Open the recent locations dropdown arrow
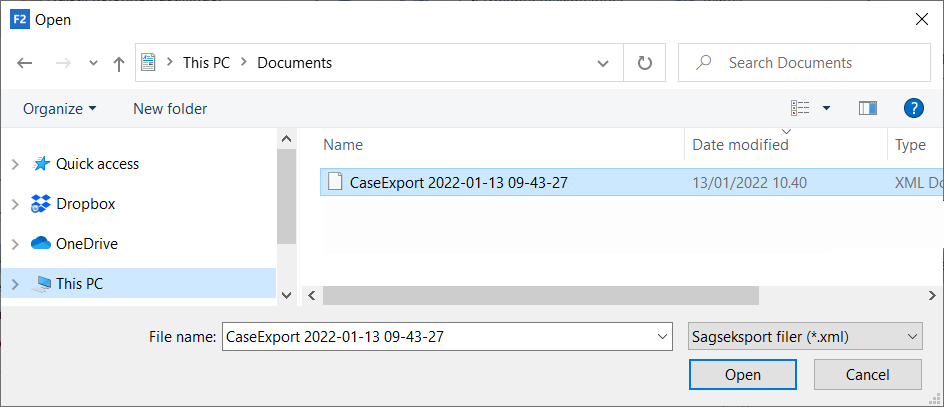944x407 pixels. point(93,63)
